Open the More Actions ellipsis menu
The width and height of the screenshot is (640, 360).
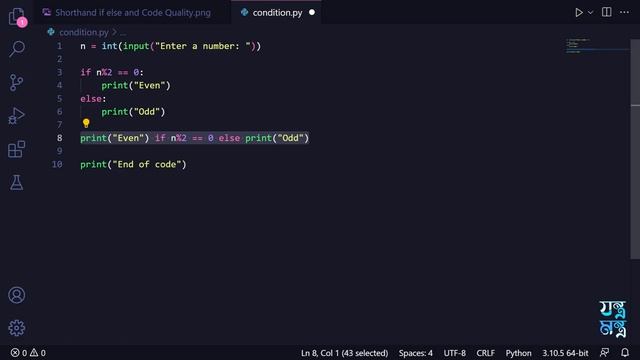[x=624, y=12]
